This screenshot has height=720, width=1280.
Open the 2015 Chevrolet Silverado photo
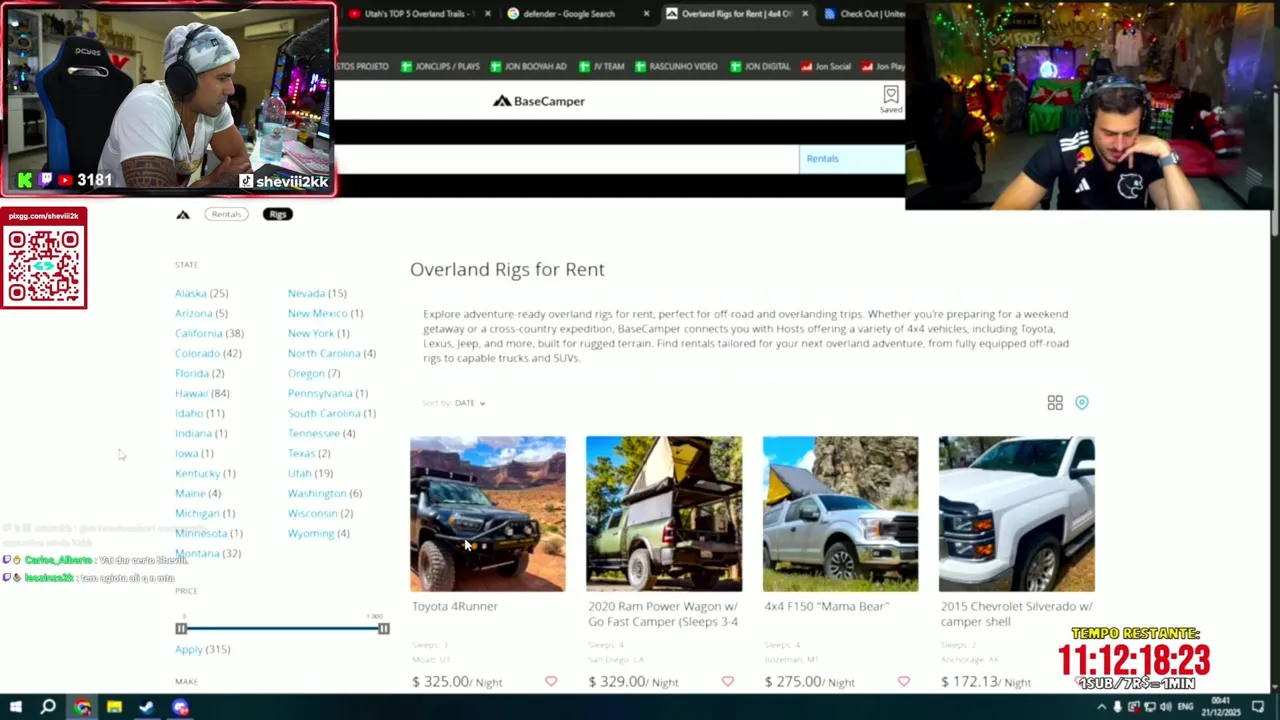[1017, 514]
